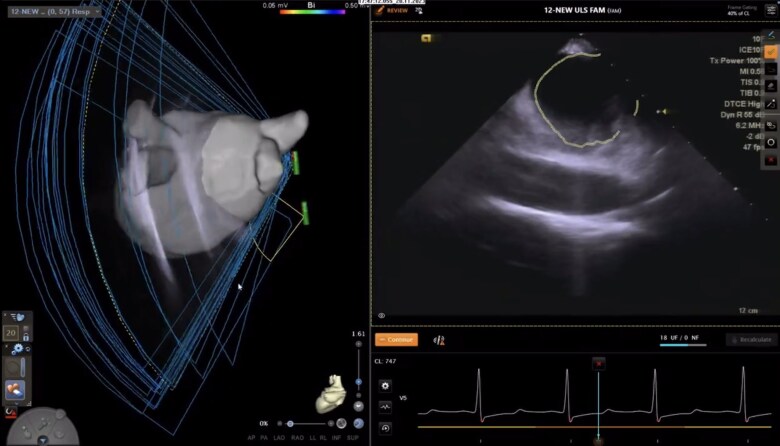Toggle the eye visibility icon under ultrasound image
The image size is (780, 446).
[382, 316]
